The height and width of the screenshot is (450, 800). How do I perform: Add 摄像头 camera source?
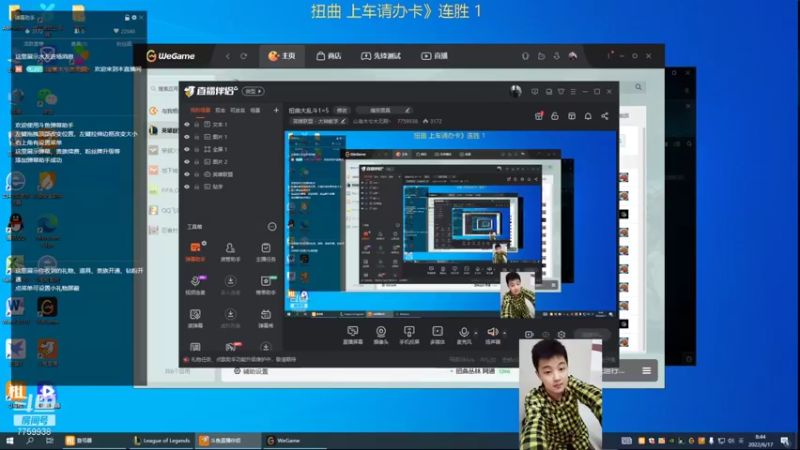pos(381,335)
